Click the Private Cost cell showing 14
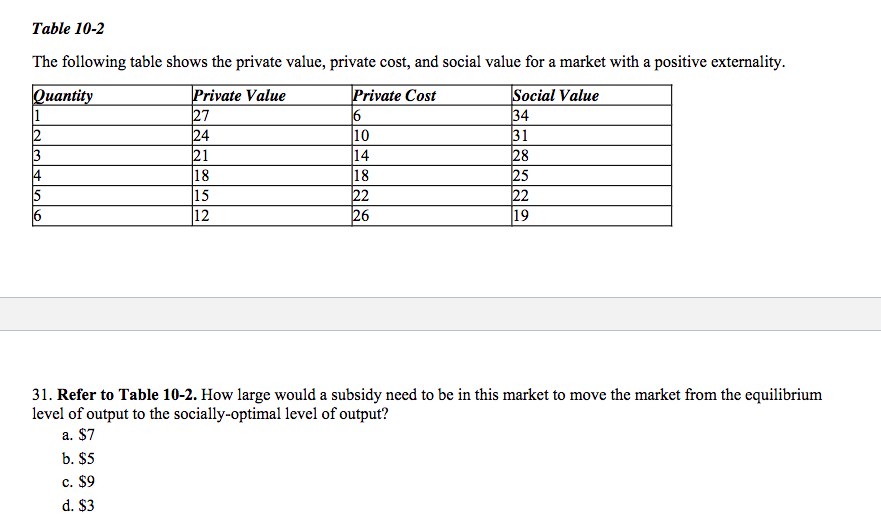Image resolution: width=881 pixels, height=525 pixels. 361,156
